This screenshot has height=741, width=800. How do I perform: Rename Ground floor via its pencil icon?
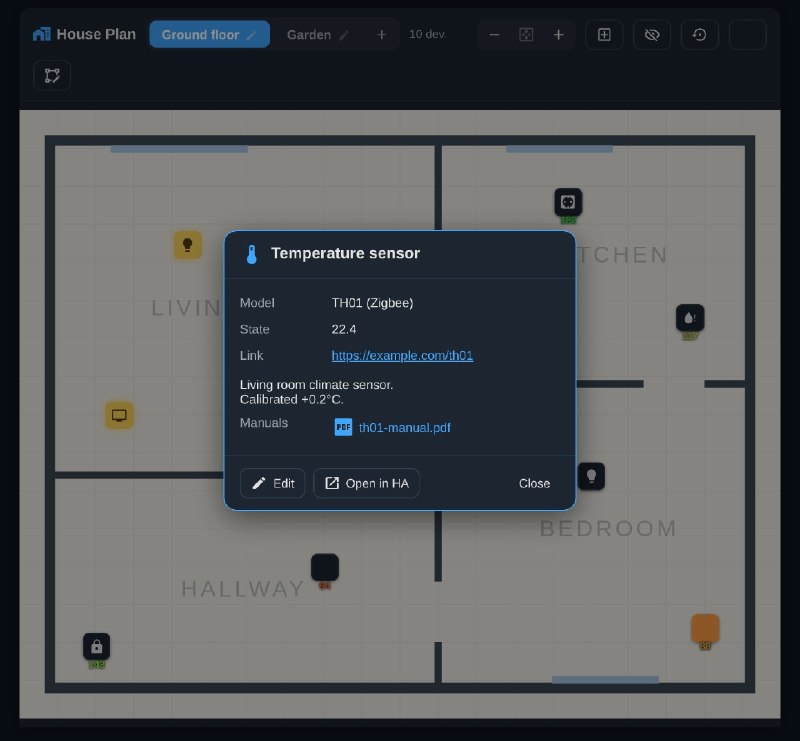[x=252, y=35]
